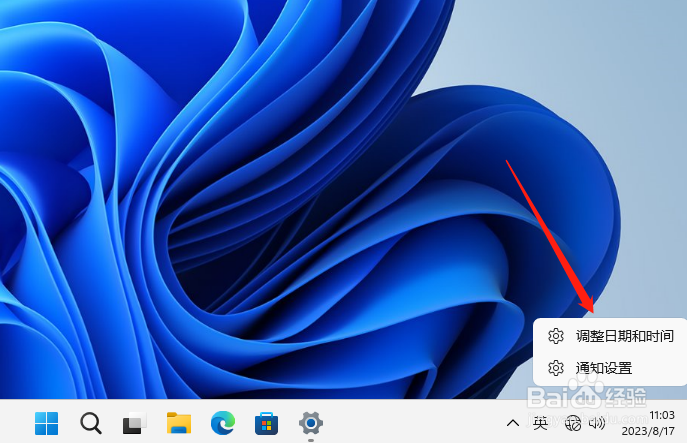
Task: Open taskbar Search
Action: point(91,423)
